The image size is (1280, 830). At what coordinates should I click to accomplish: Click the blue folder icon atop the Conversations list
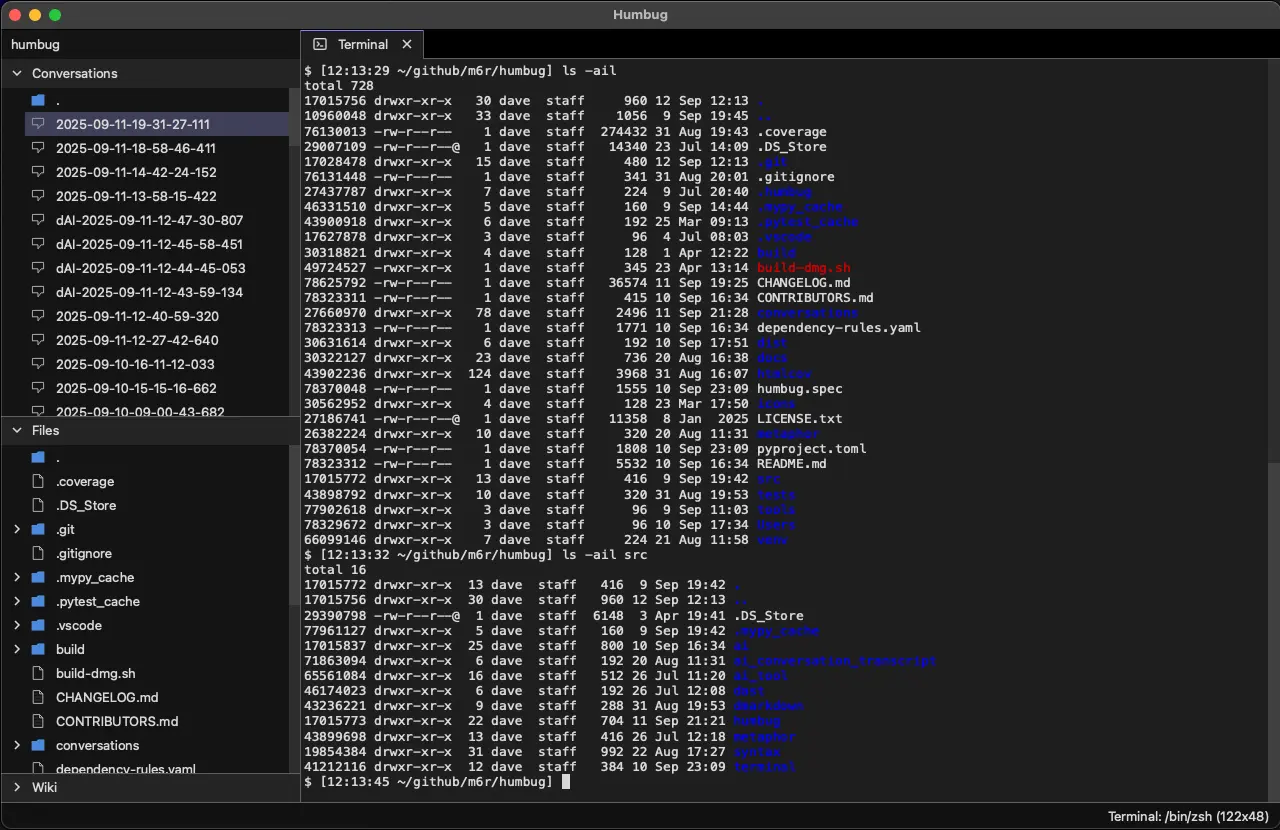pyautogui.click(x=38, y=100)
